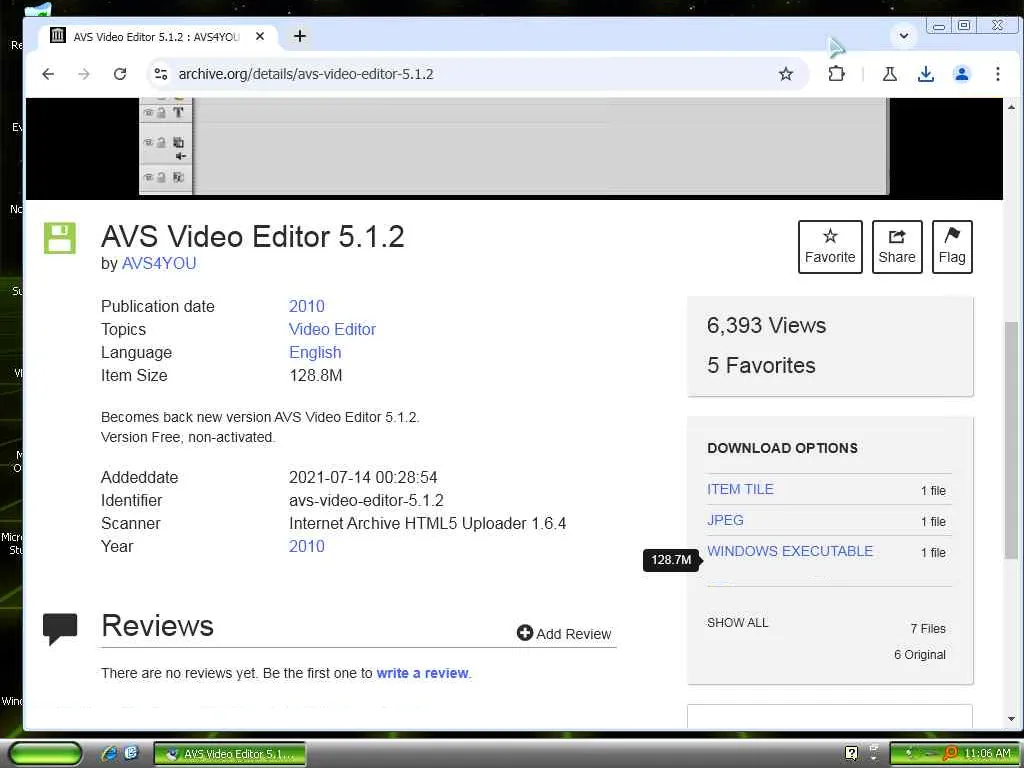This screenshot has width=1024, height=768.
Task: Click the '6,393 Views' text
Action: click(x=766, y=325)
